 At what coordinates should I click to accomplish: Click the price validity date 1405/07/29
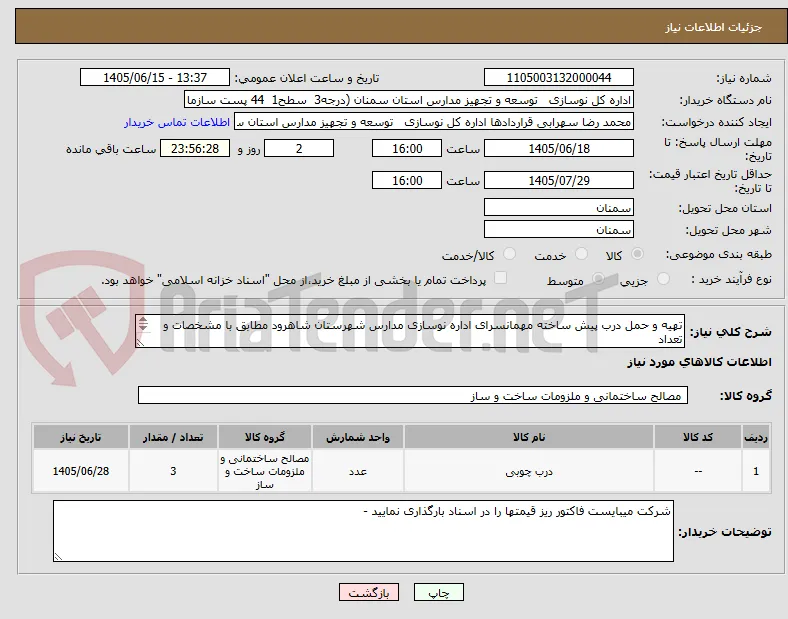[x=559, y=180]
